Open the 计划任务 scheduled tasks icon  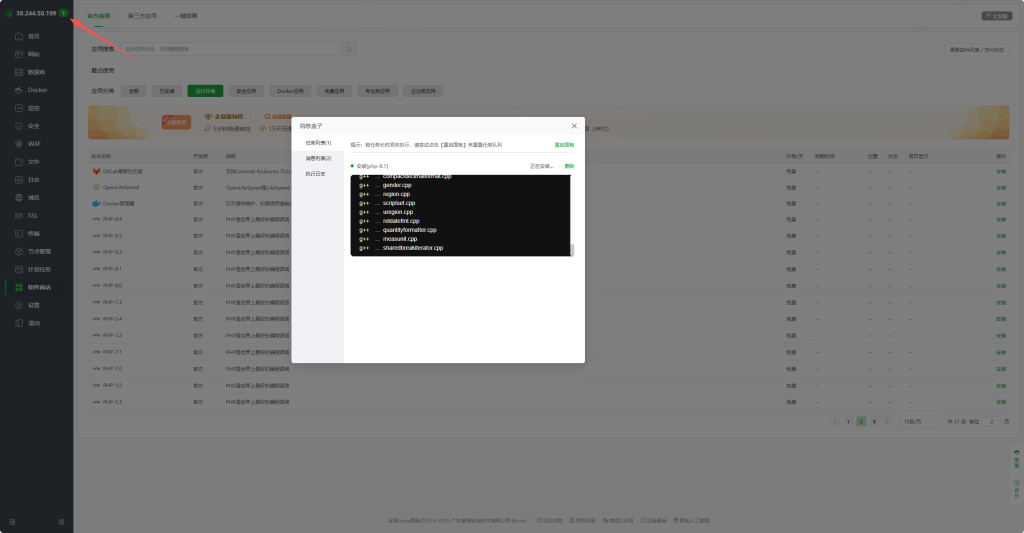pos(19,269)
